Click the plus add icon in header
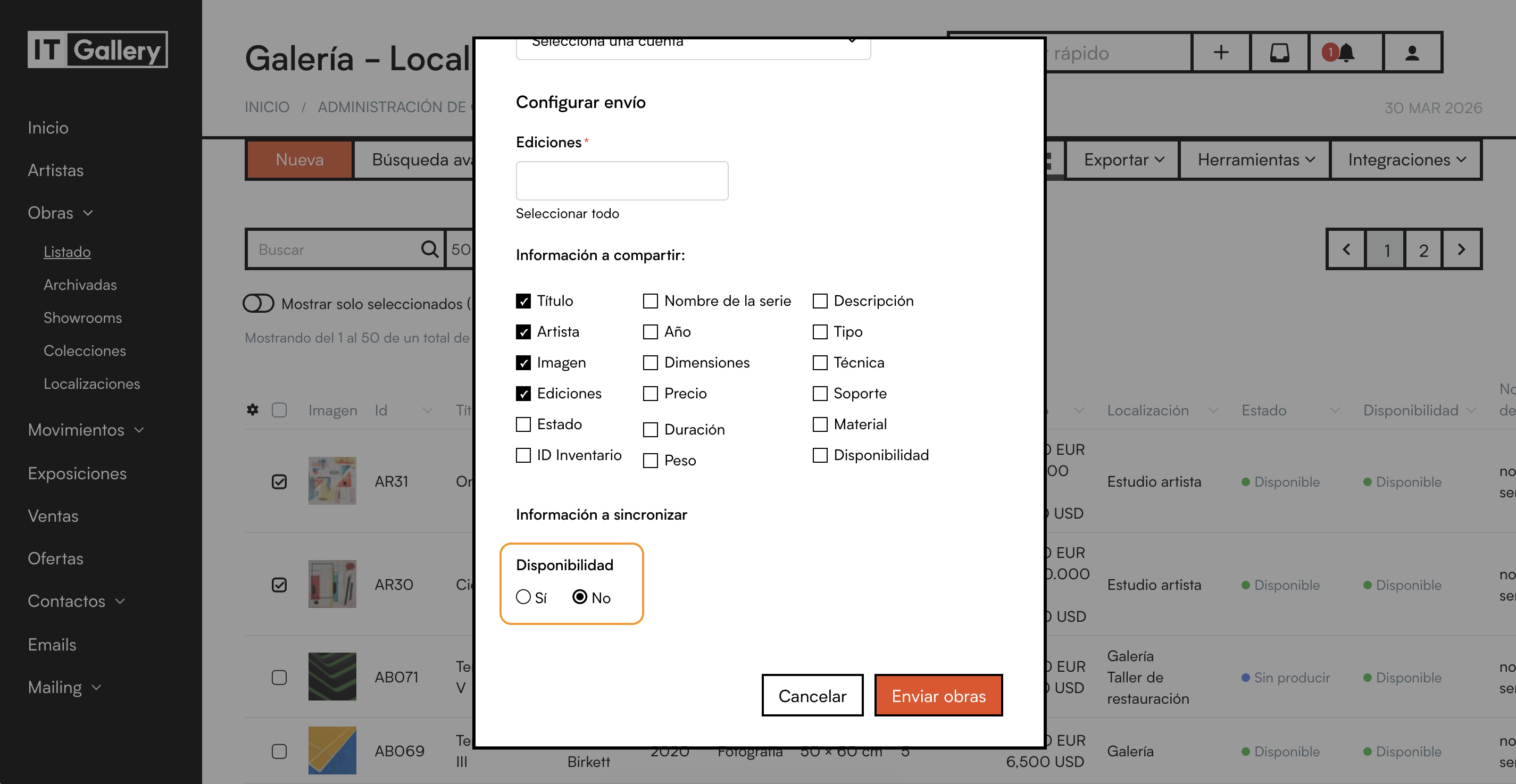 1221,52
